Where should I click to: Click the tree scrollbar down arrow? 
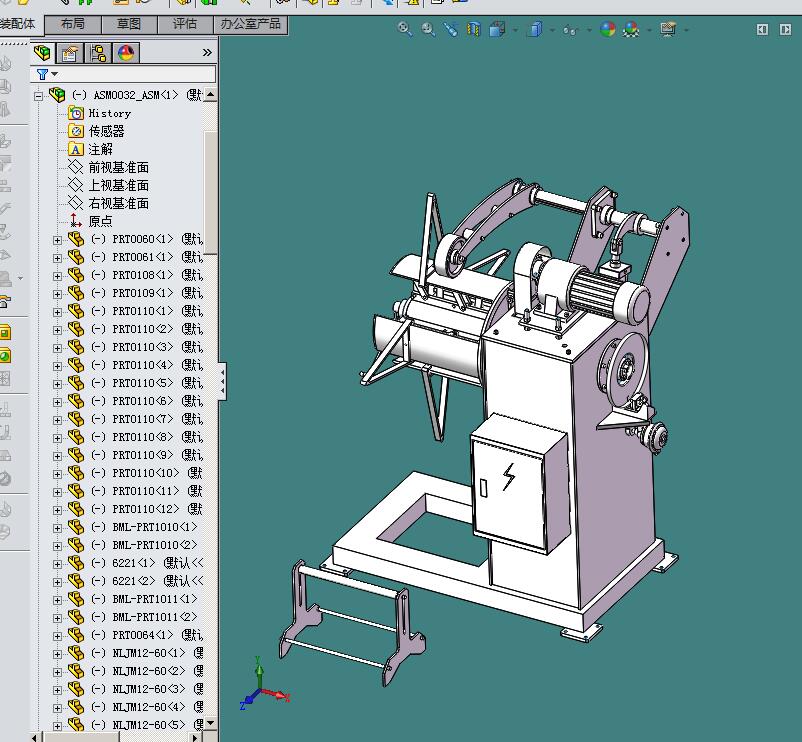pos(210,723)
